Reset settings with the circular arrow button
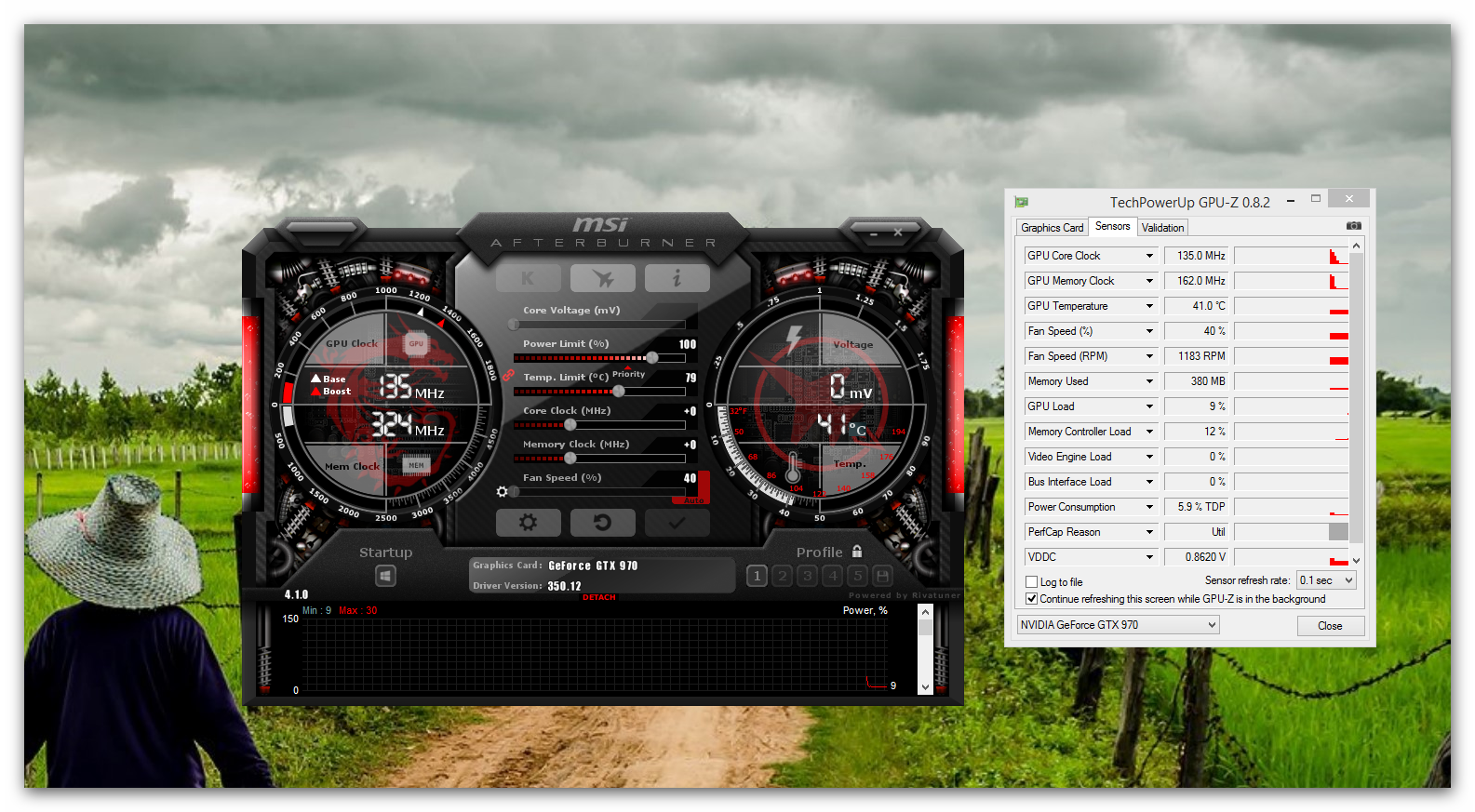Image resolution: width=1475 pixels, height=812 pixels. pos(603,523)
